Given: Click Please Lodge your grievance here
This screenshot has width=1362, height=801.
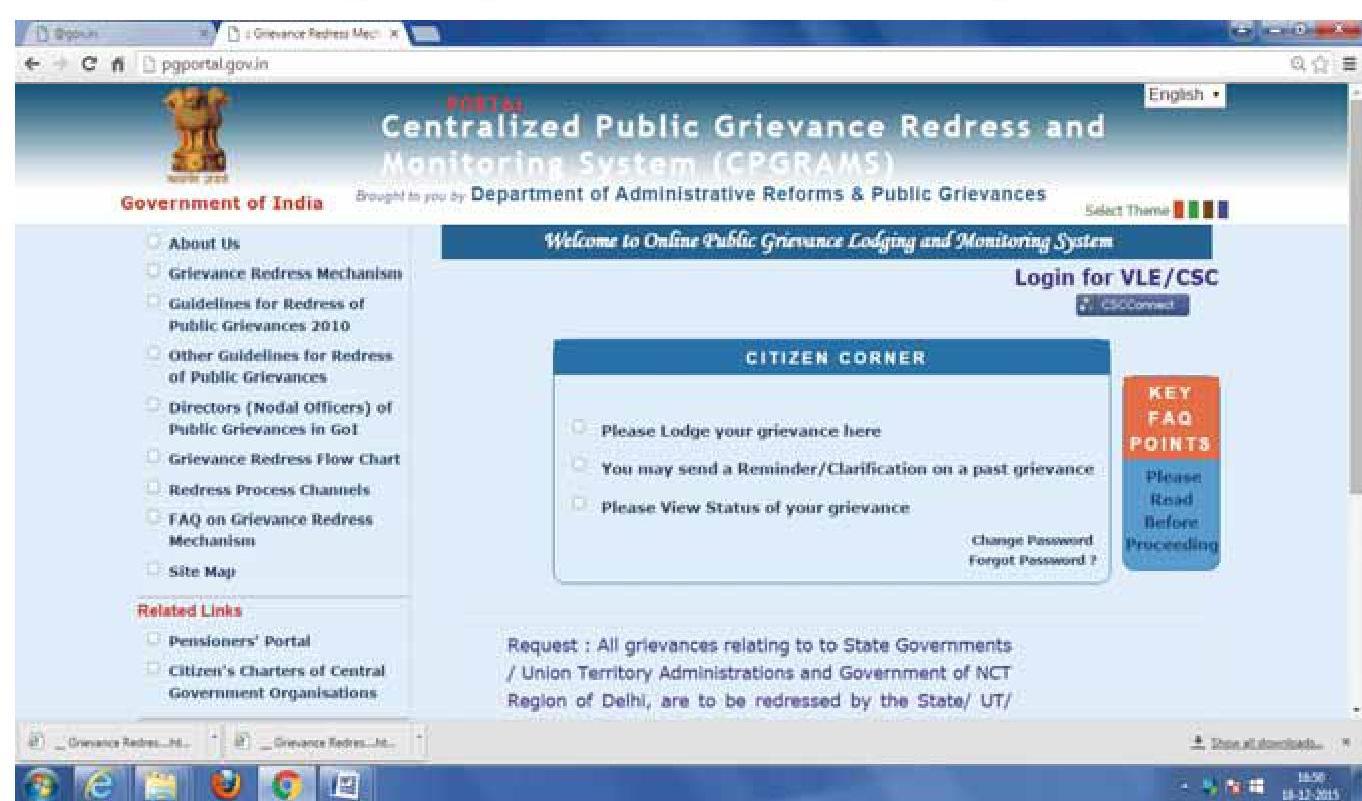Looking at the screenshot, I should pos(740,432).
